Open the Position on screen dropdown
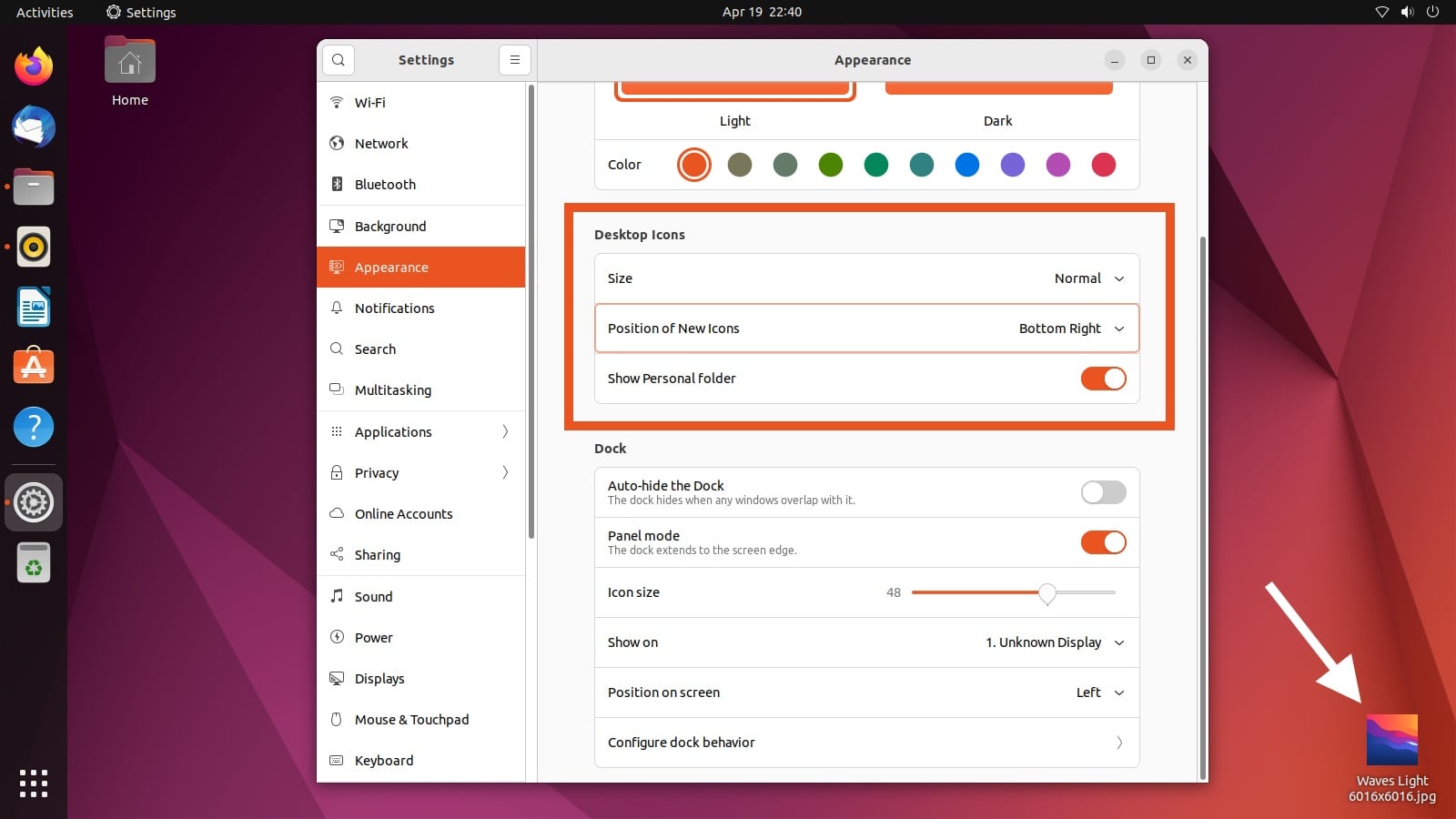This screenshot has height=819, width=1456. click(x=1099, y=693)
